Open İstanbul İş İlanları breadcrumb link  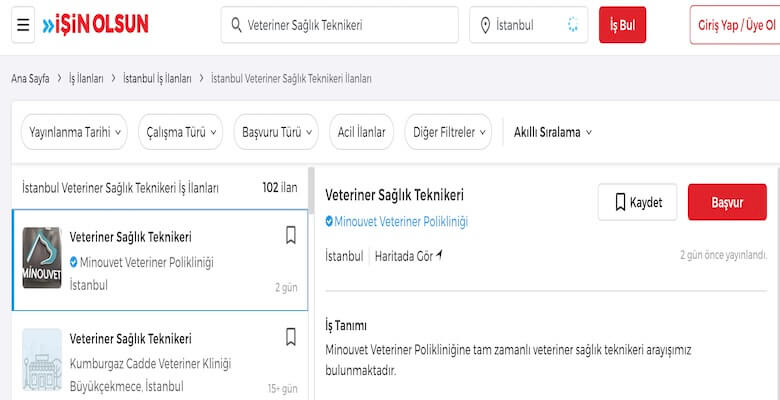click(157, 79)
